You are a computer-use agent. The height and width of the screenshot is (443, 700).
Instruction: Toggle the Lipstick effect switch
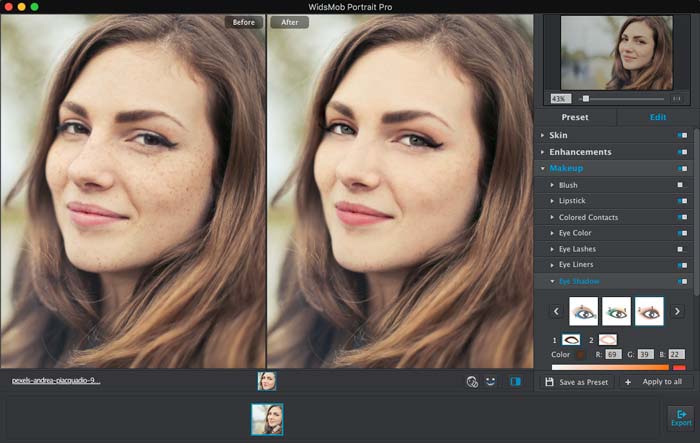point(681,201)
